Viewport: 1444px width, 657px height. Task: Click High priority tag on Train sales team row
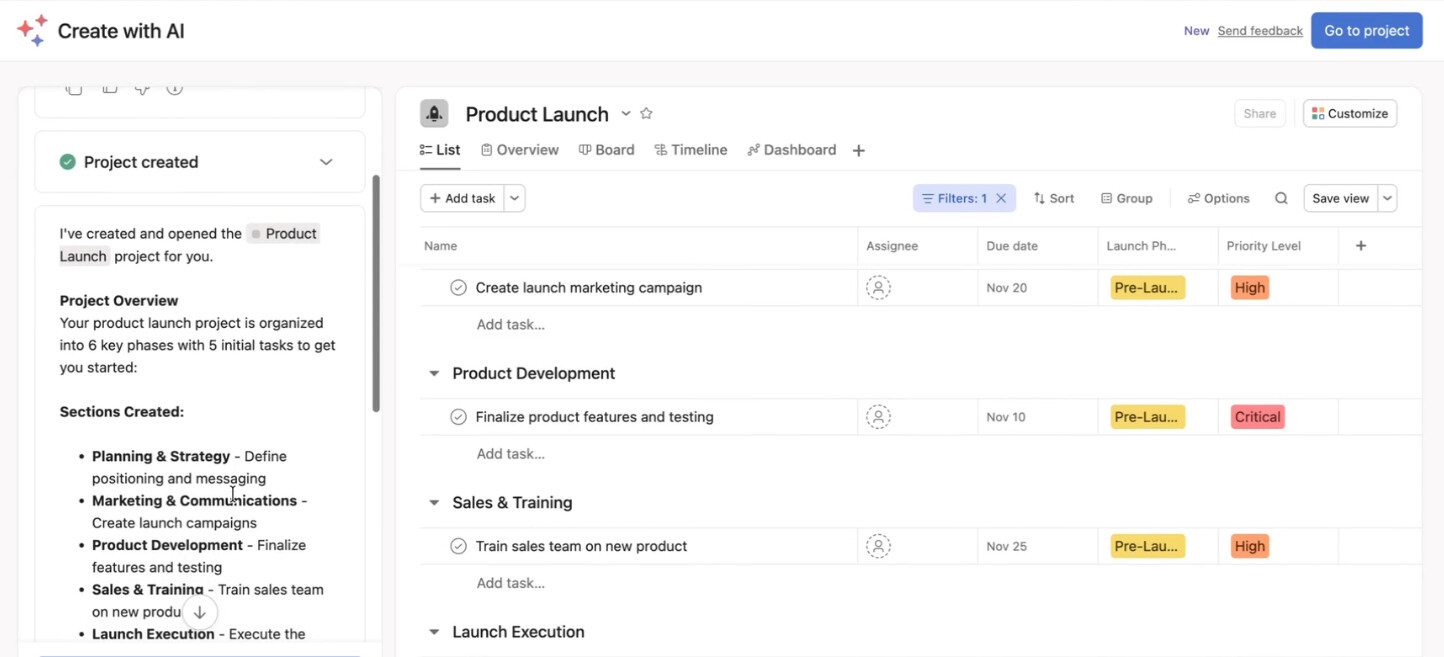point(1250,546)
